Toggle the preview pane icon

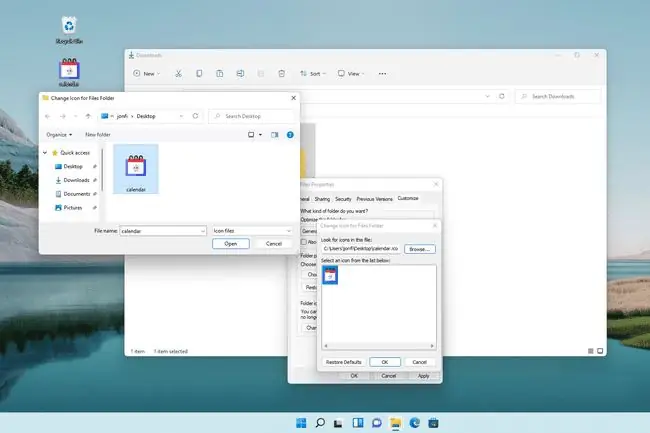point(274,135)
